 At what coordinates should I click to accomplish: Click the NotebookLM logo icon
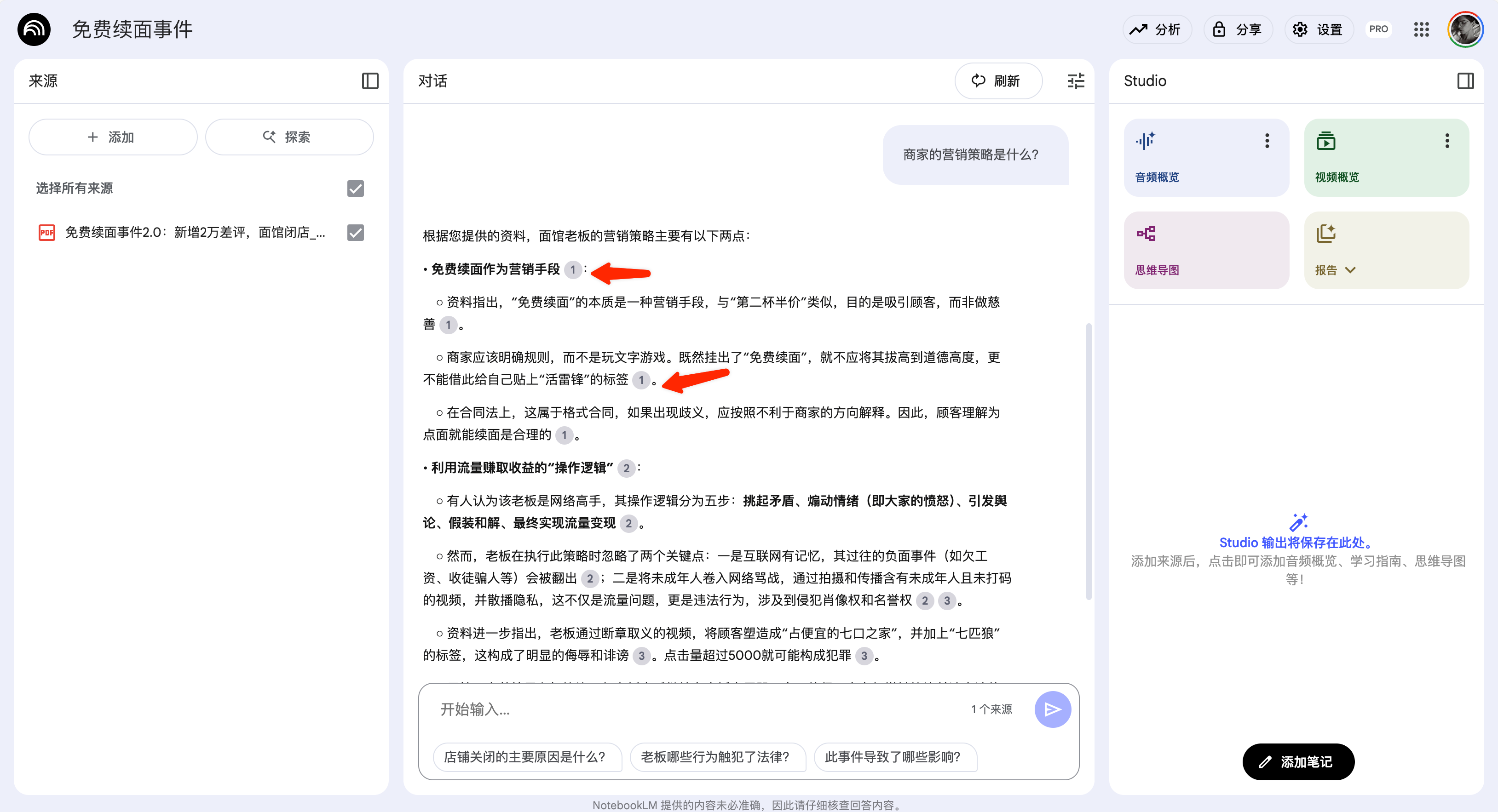click(x=34, y=29)
